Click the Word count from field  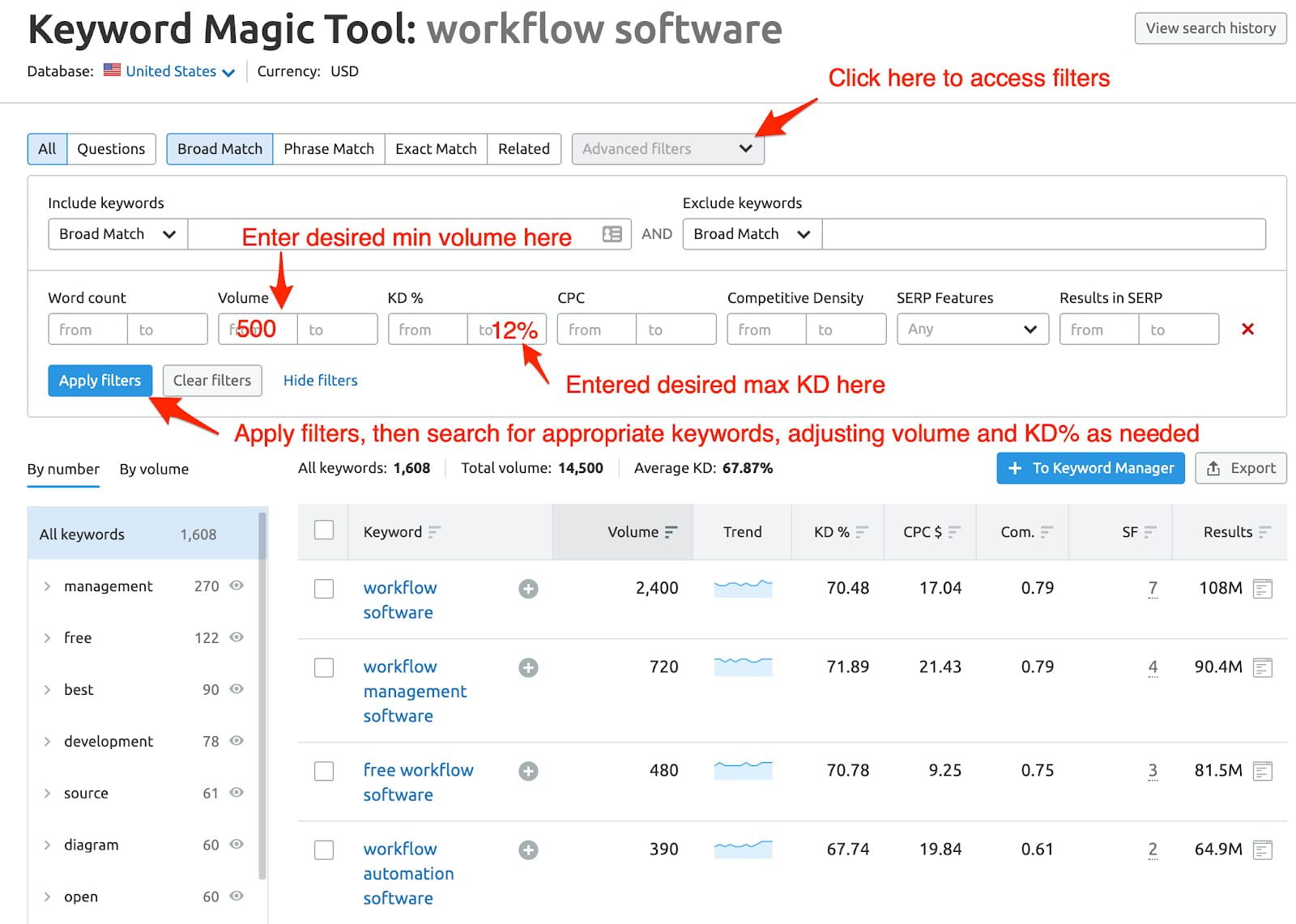click(x=87, y=329)
